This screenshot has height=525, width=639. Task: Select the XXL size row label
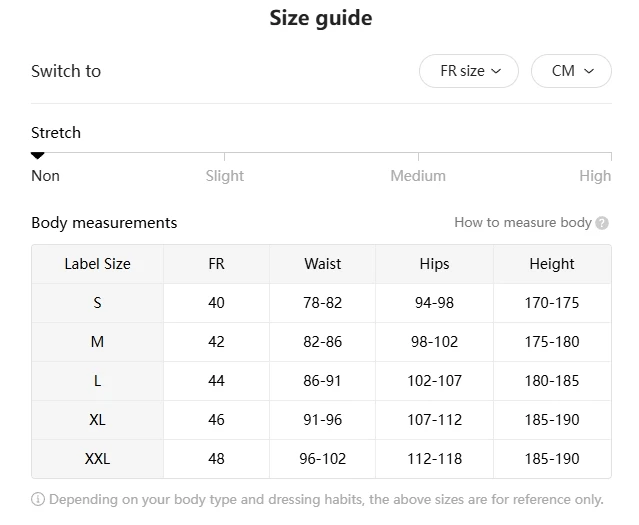(x=97, y=459)
